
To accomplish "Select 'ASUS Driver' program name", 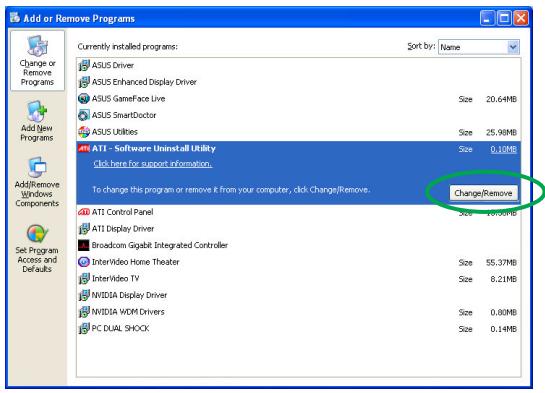I will coord(113,65).
